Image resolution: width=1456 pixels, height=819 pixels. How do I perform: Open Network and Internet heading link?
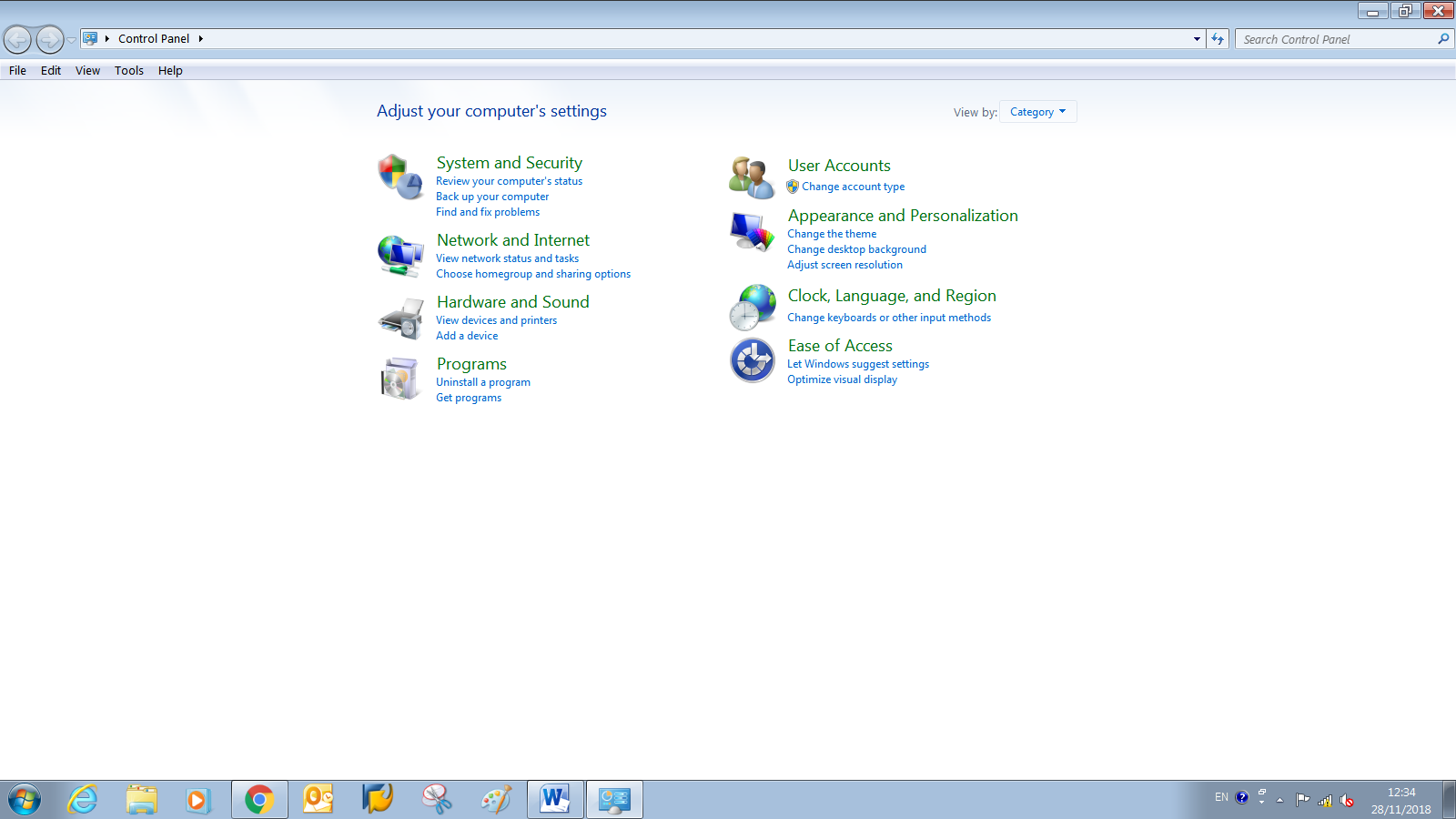(x=513, y=240)
